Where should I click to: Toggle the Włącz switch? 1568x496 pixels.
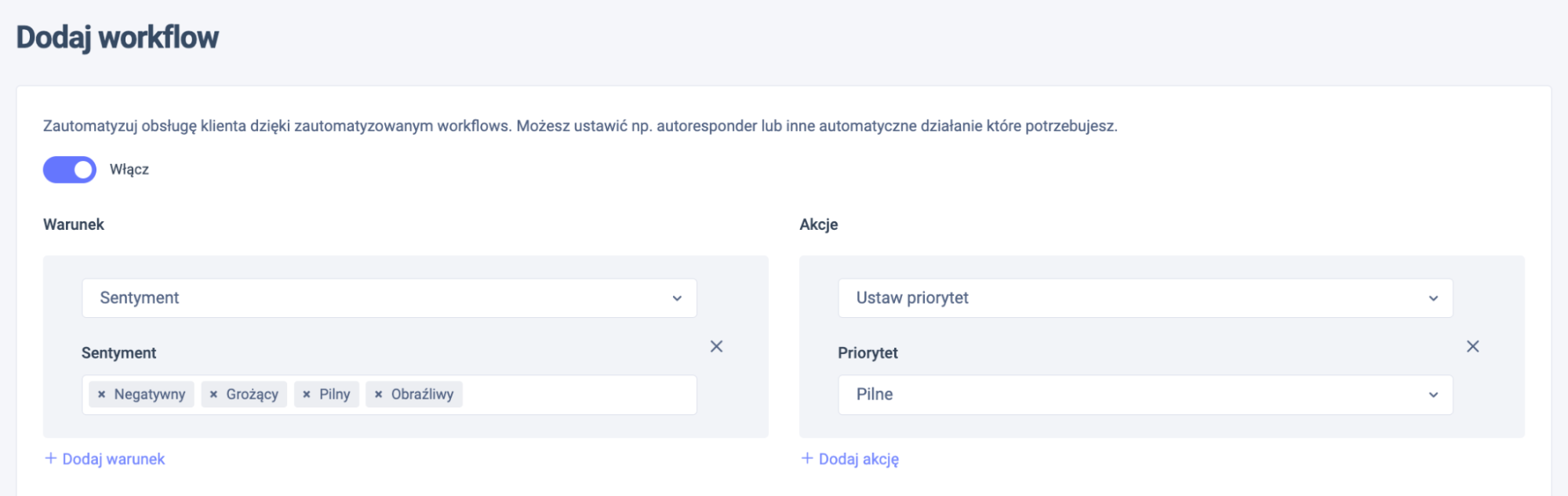[70, 170]
